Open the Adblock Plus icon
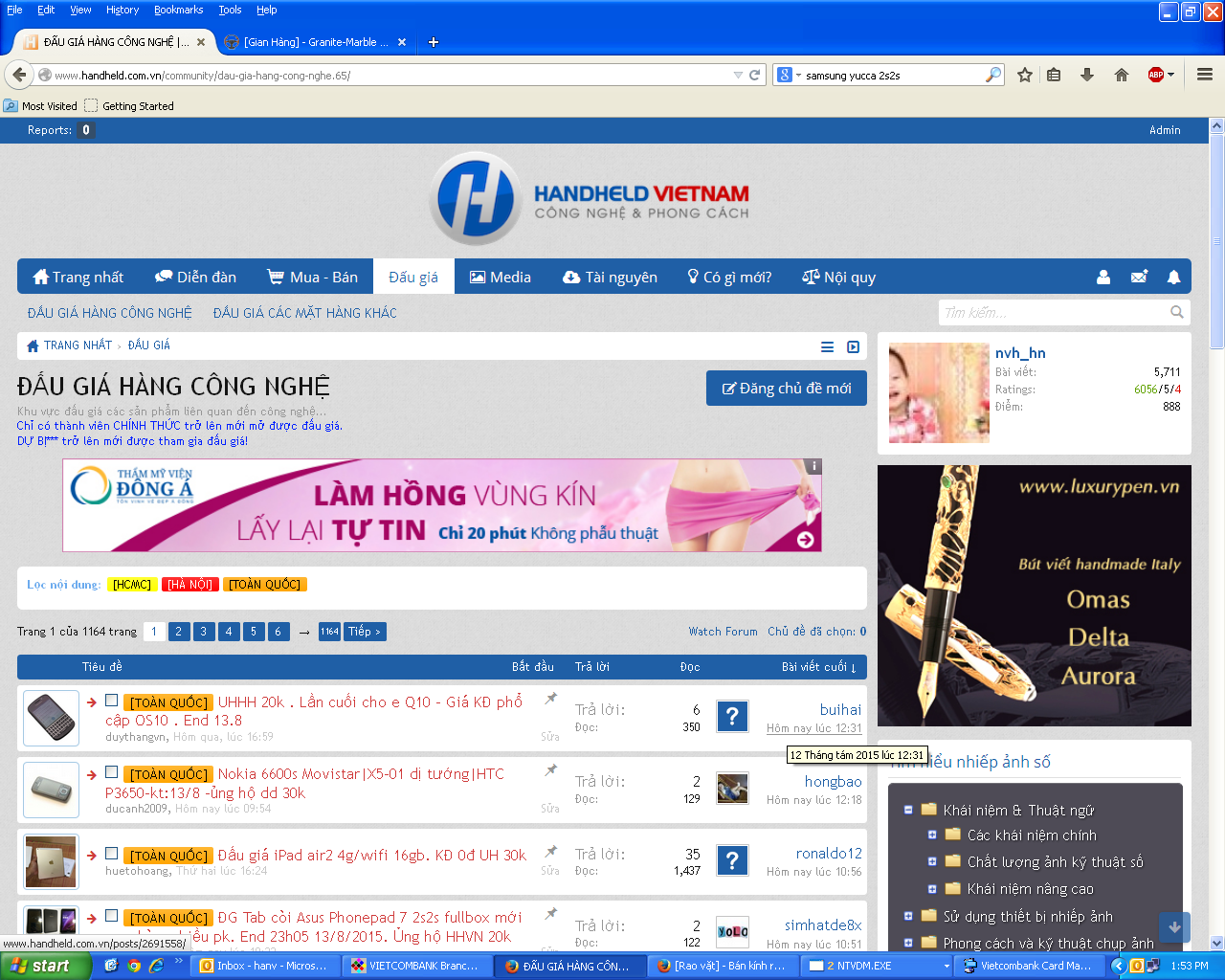Image resolution: width=1225 pixels, height=980 pixels. tap(1156, 75)
